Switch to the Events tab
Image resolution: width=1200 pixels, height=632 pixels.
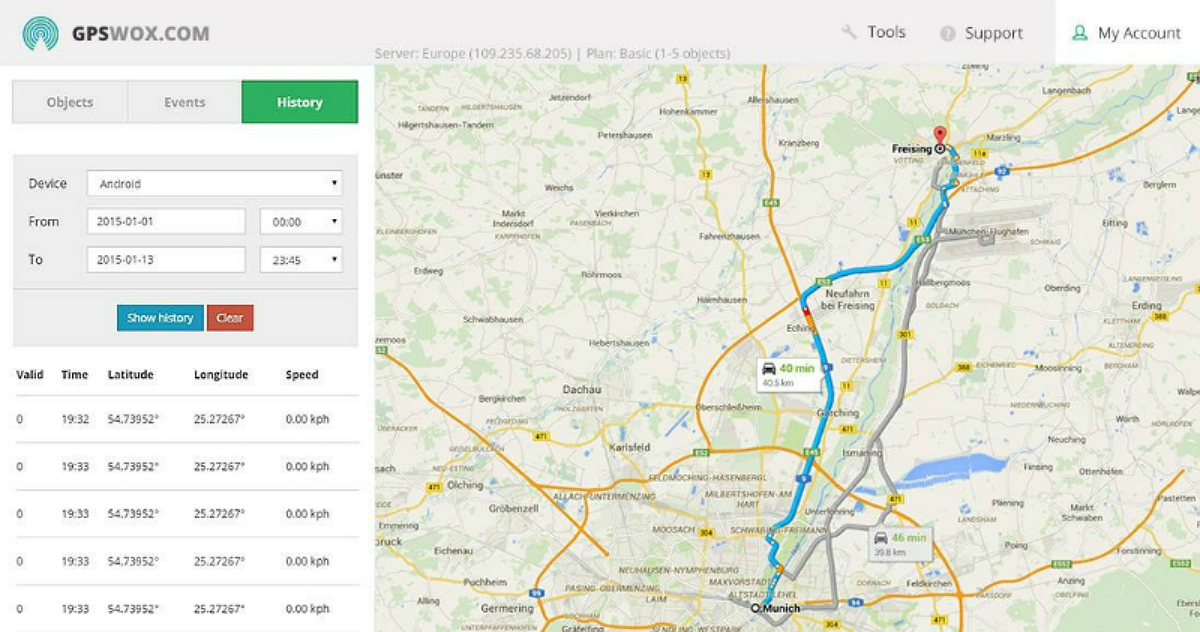tap(183, 101)
